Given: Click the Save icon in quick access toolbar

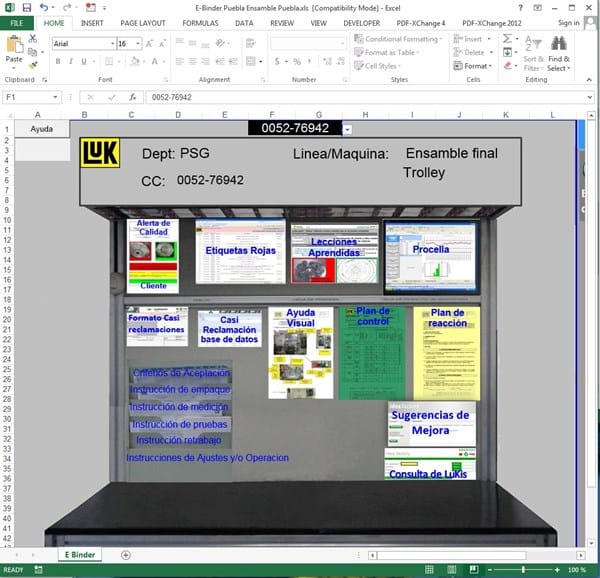Looking at the screenshot, I should [26, 7].
